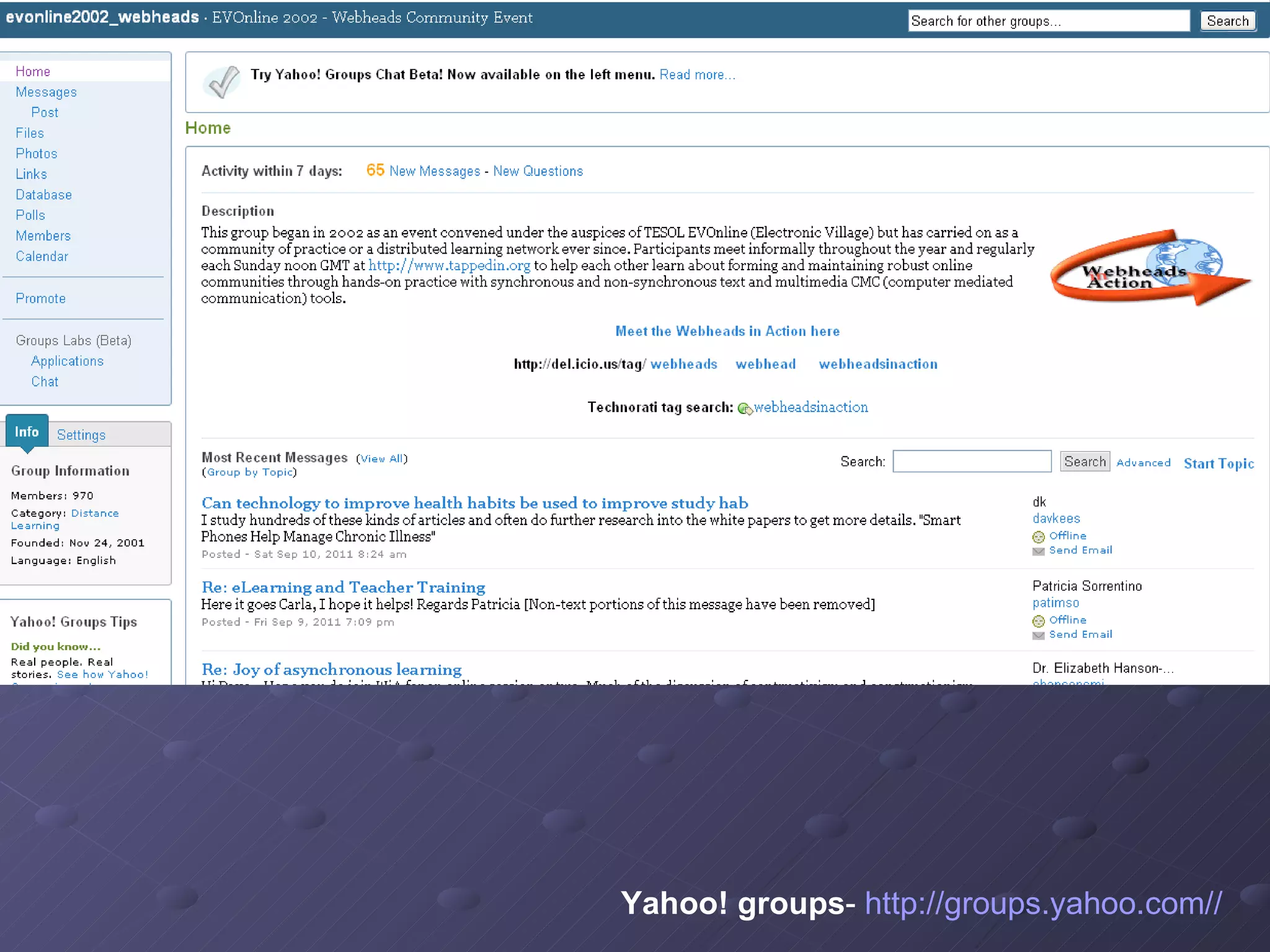Open the tappedin.org link
Image resolution: width=1270 pixels, height=952 pixels.
click(x=450, y=265)
